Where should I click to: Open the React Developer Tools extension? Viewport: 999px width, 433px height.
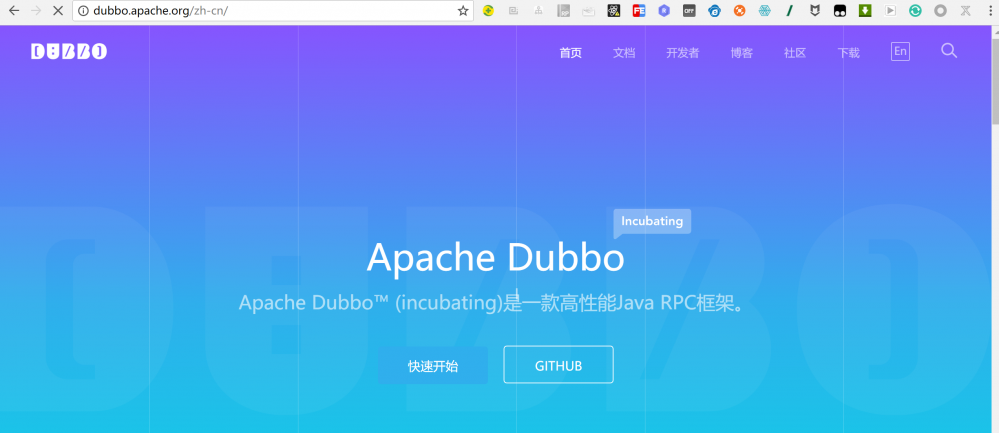[x=614, y=11]
